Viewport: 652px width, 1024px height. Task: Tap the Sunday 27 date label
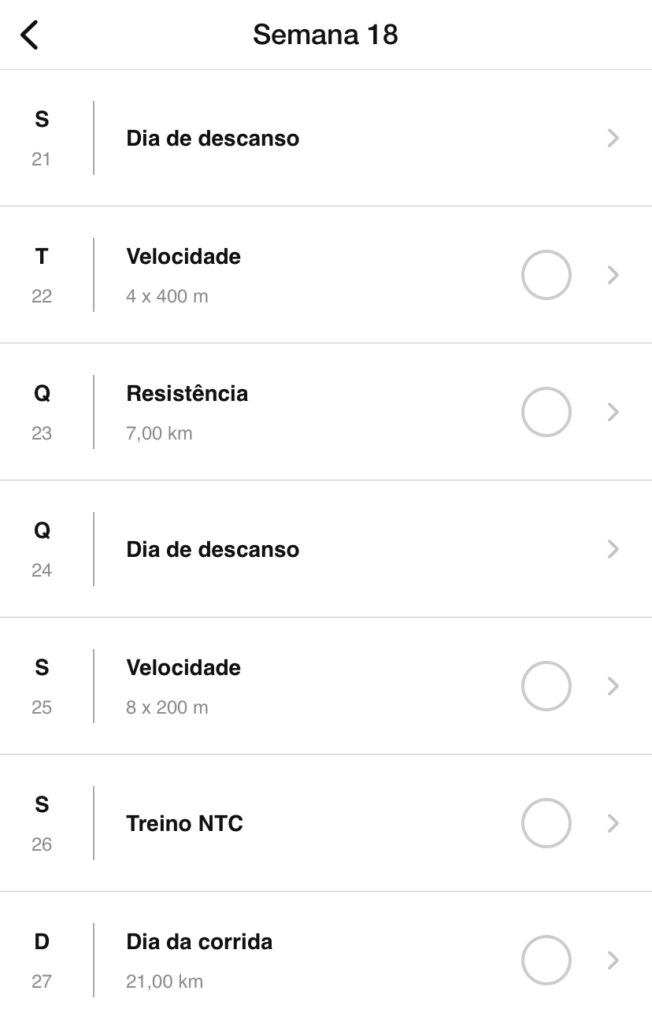(41, 960)
